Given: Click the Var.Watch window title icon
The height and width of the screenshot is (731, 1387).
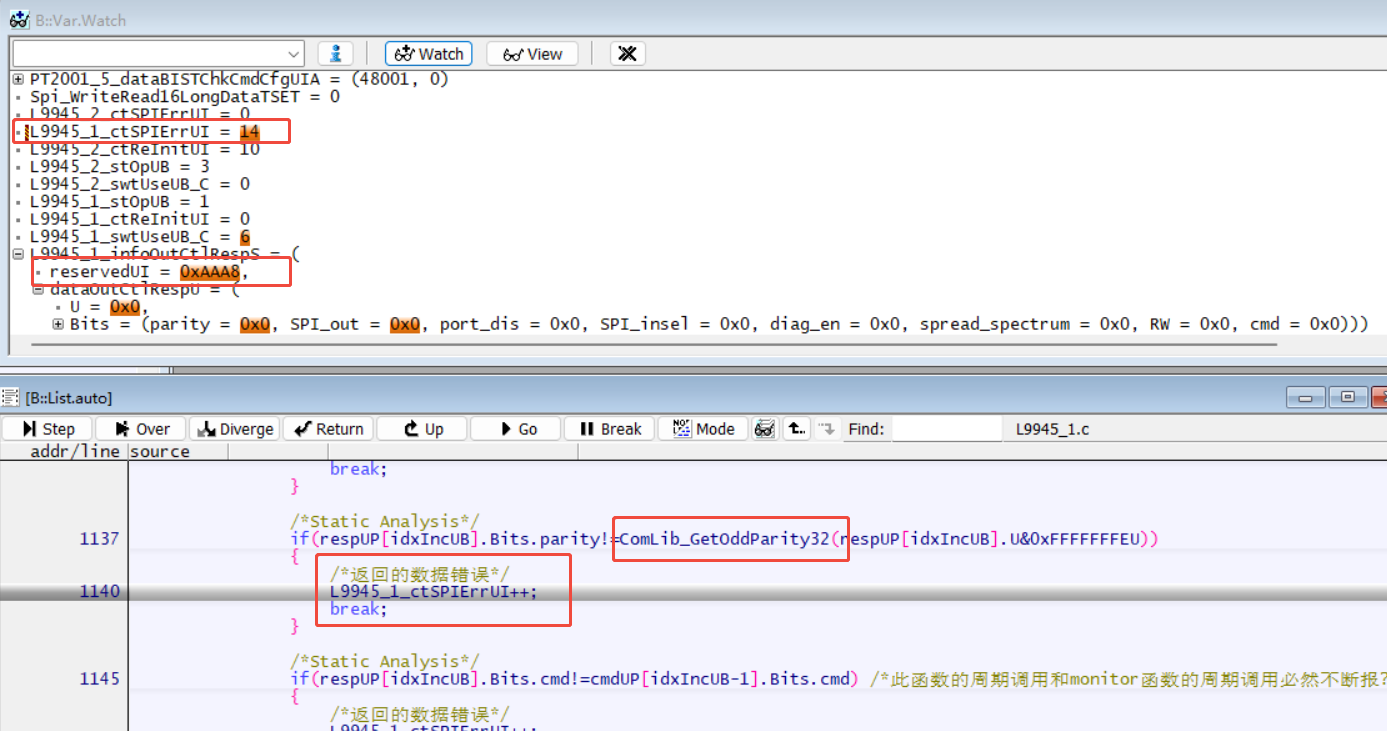Looking at the screenshot, I should coord(18,20).
